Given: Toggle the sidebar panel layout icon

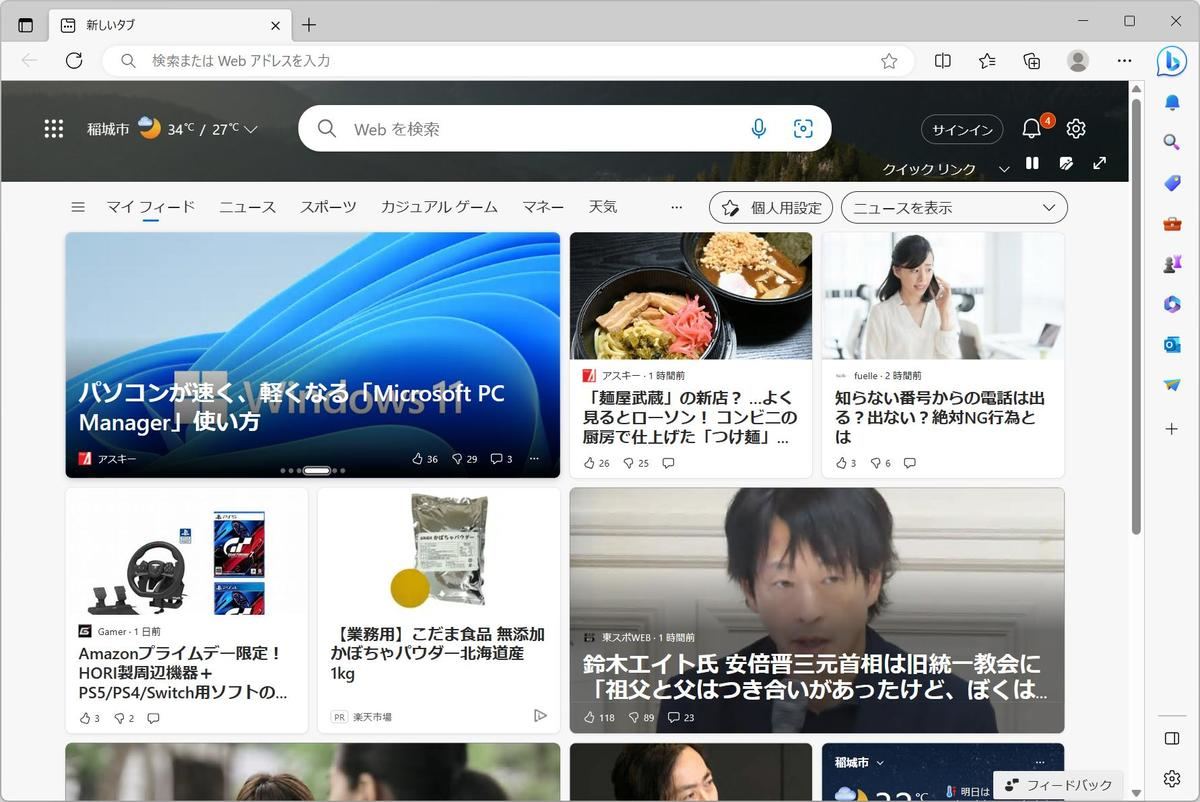Looking at the screenshot, I should click(x=1172, y=738).
